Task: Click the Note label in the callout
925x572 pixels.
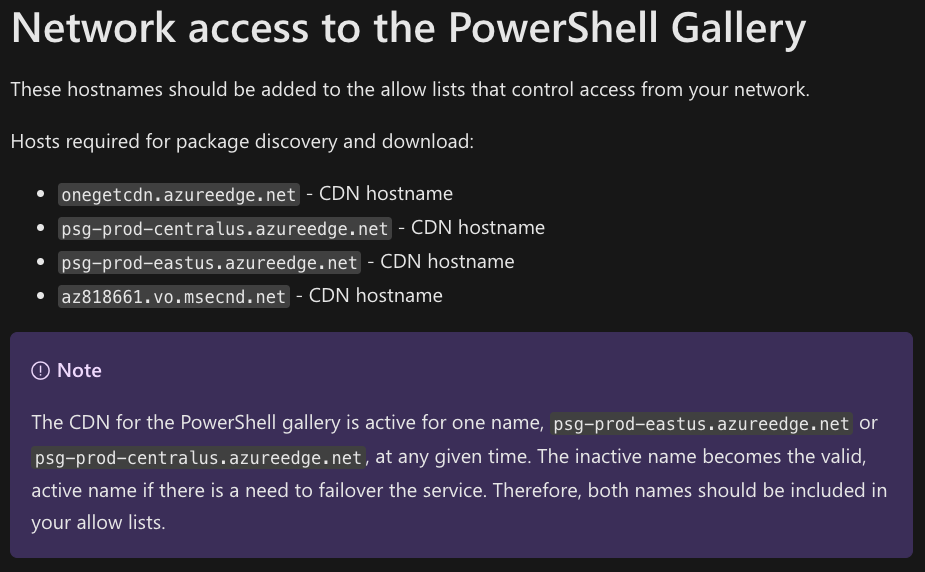Action: click(79, 371)
